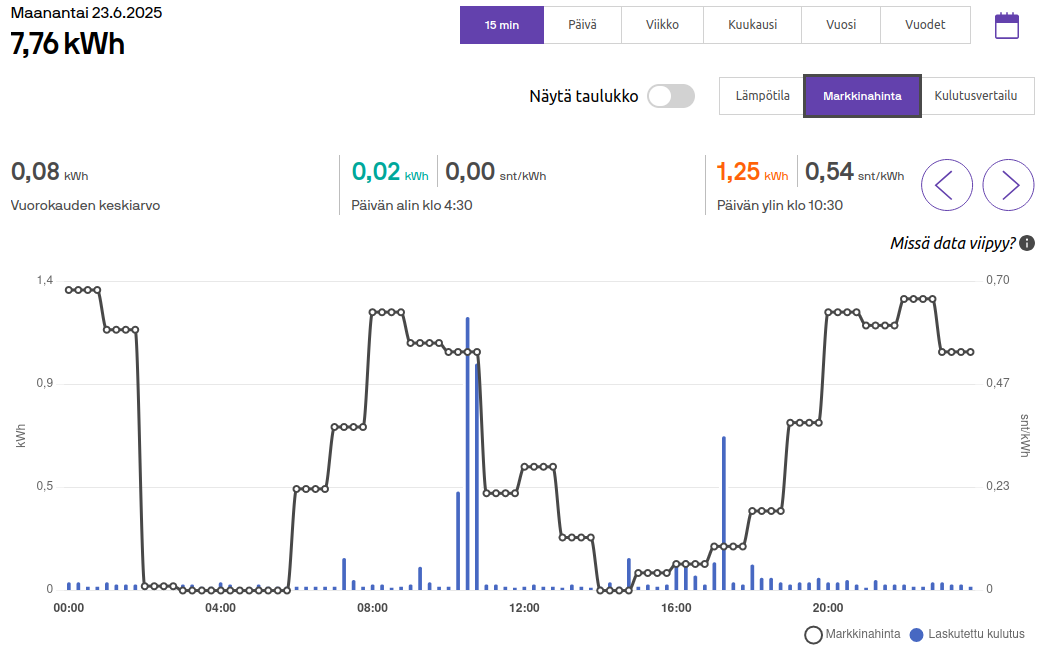Click the tallest consumption bar near 10:30
1049x656 pixels.
pyautogui.click(x=467, y=450)
